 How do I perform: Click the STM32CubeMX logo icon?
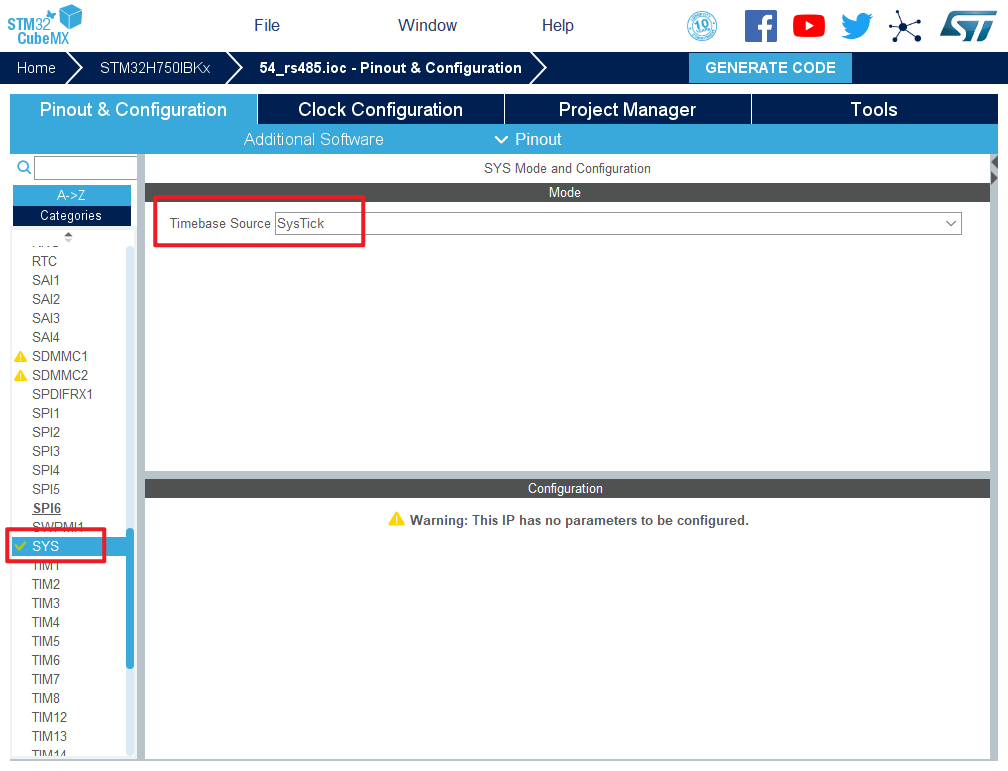[45, 24]
